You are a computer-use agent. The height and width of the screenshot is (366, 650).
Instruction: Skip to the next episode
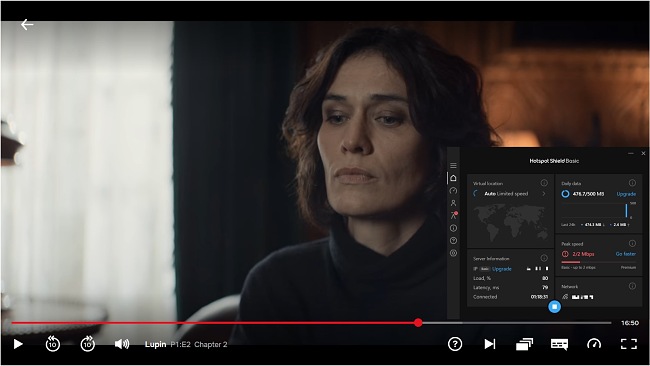pyautogui.click(x=490, y=344)
